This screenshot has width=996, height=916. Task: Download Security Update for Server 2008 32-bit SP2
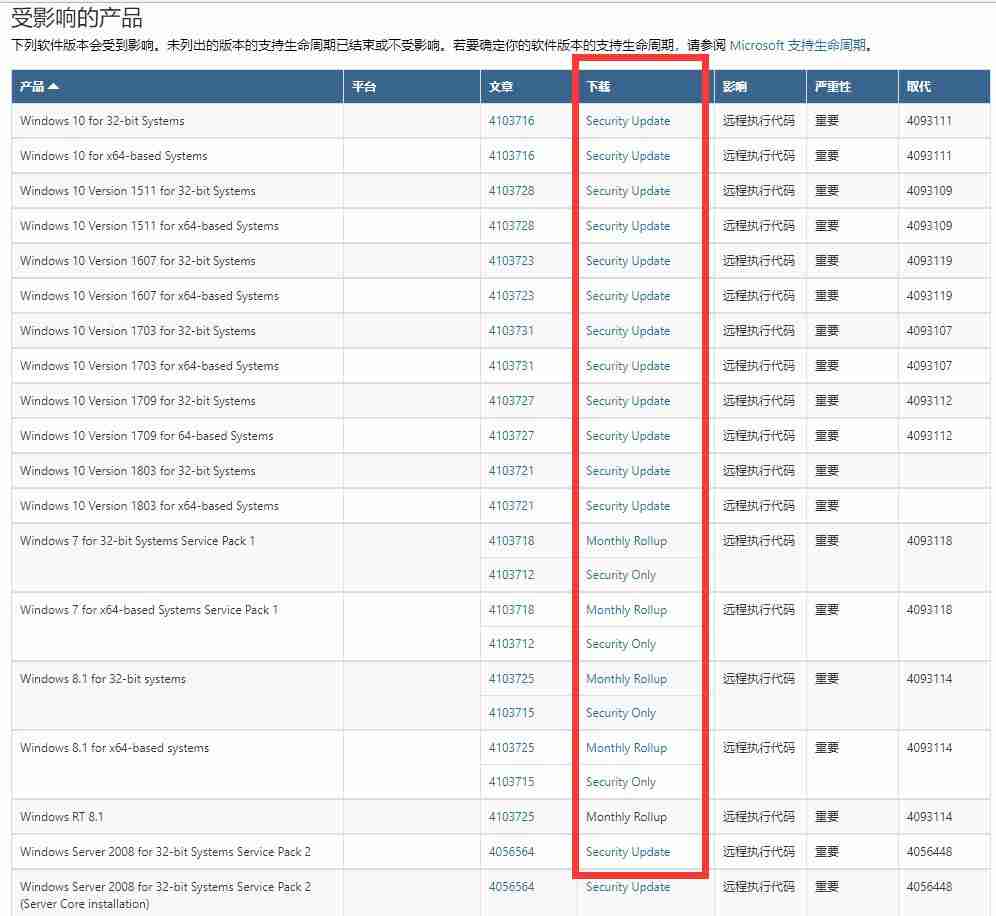[628, 851]
